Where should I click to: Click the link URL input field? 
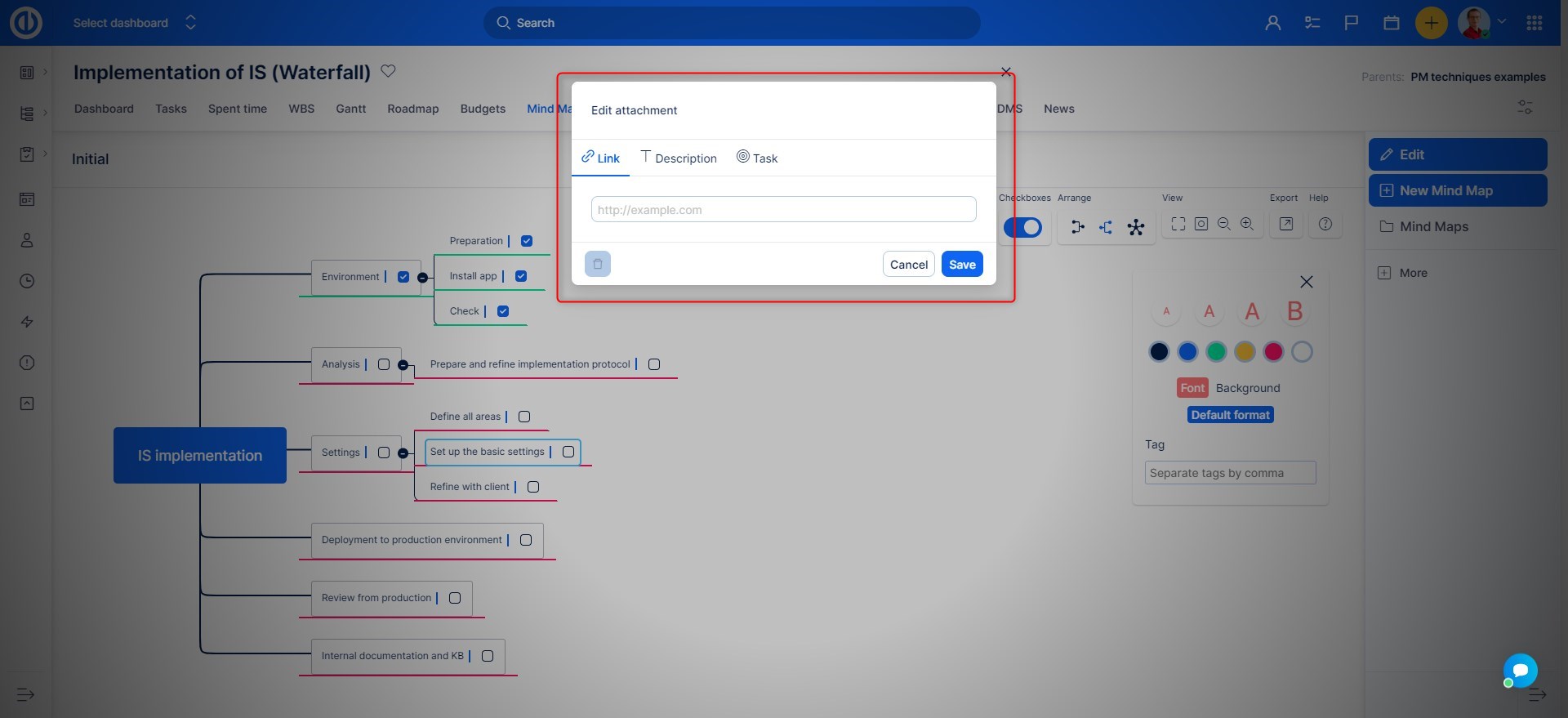click(783, 209)
